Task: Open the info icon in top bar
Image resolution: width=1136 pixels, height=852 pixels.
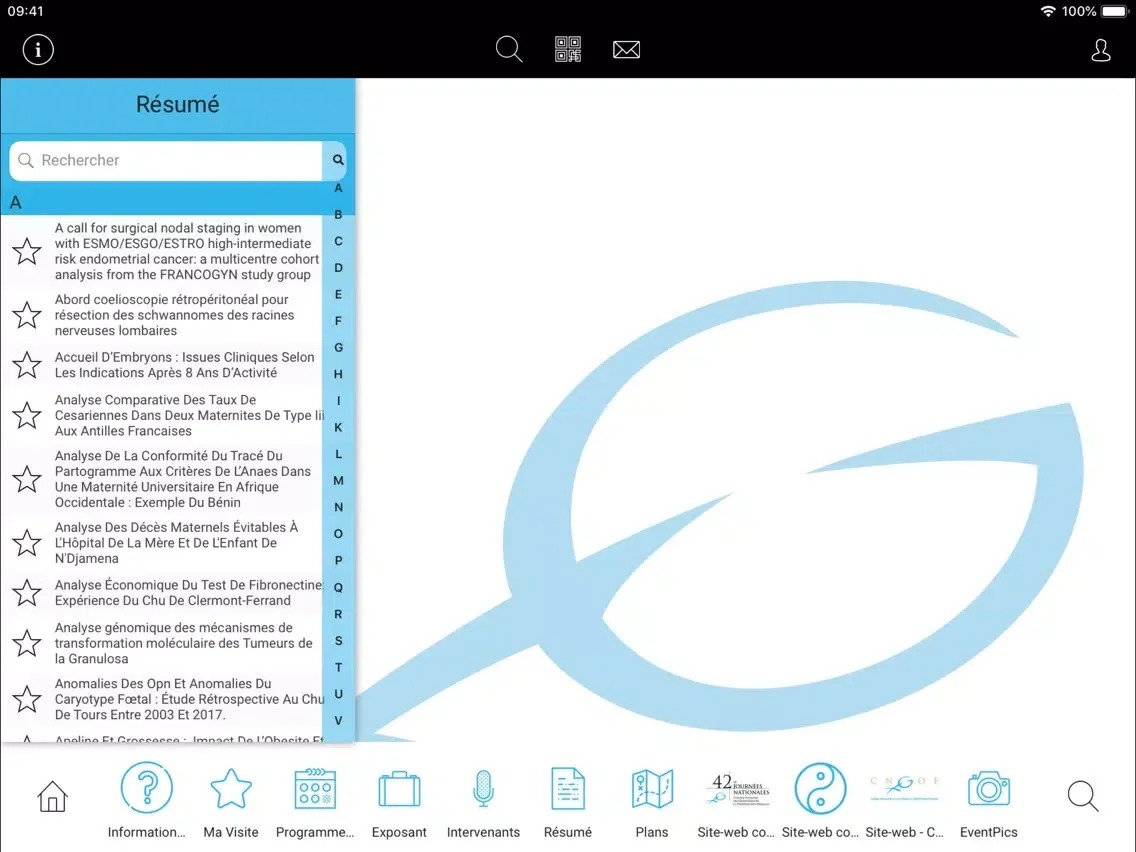Action: point(38,50)
